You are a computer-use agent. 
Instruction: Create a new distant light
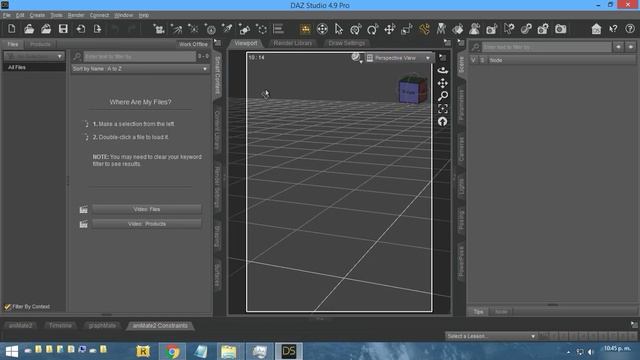click(176, 29)
